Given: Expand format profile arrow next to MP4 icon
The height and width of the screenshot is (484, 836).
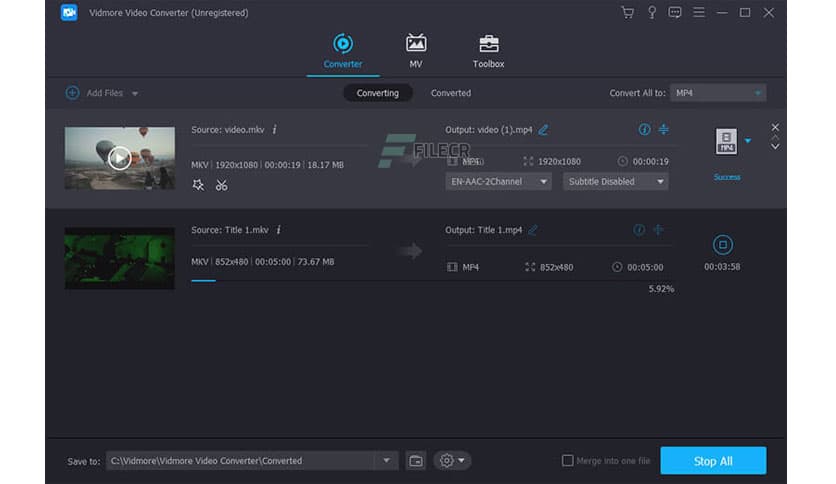Looking at the screenshot, I should 748,141.
